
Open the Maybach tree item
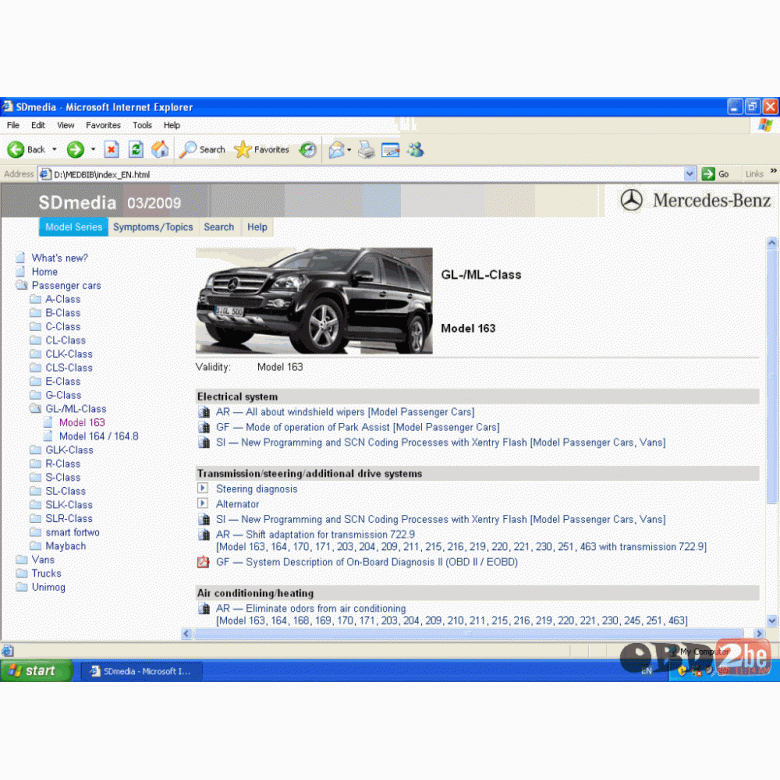click(x=66, y=546)
